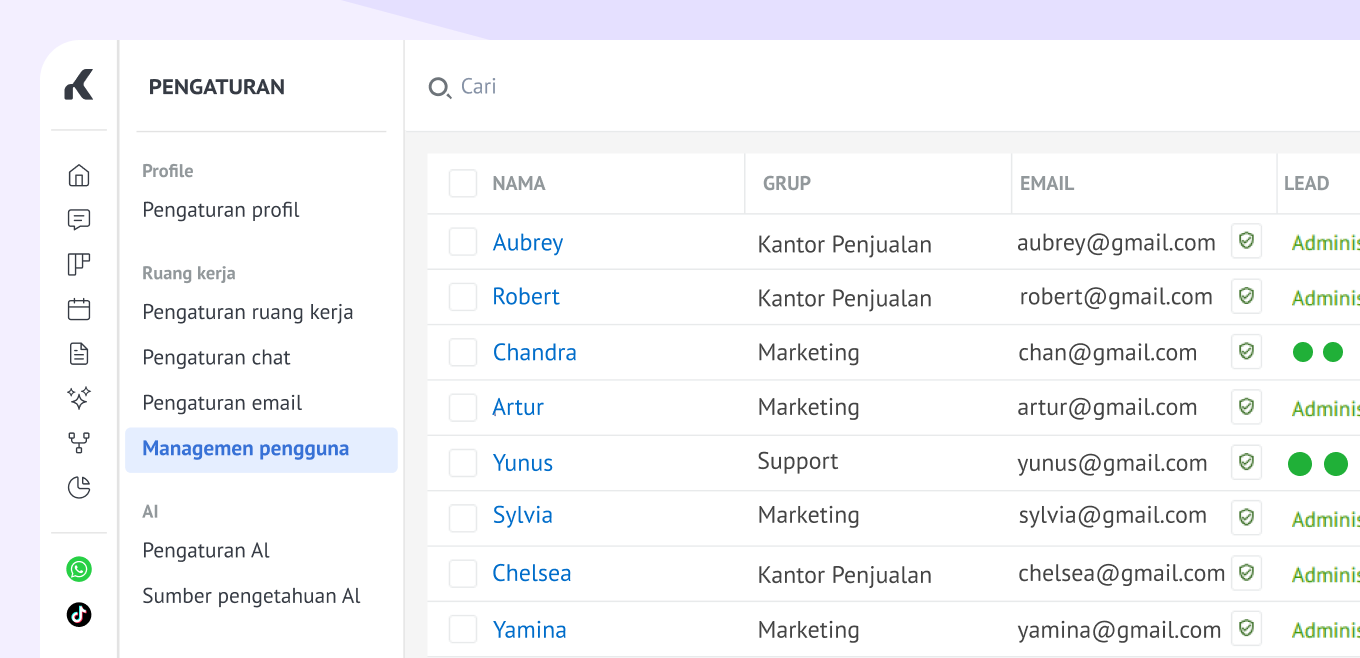1360x658 pixels.
Task: Select all users with header checkbox
Action: (x=463, y=184)
